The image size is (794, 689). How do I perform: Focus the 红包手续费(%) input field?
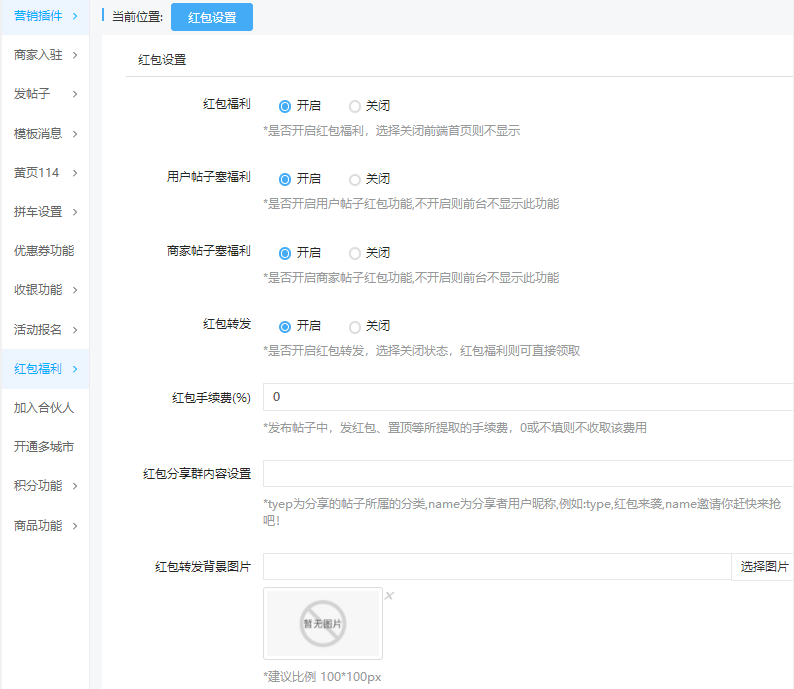click(528, 397)
